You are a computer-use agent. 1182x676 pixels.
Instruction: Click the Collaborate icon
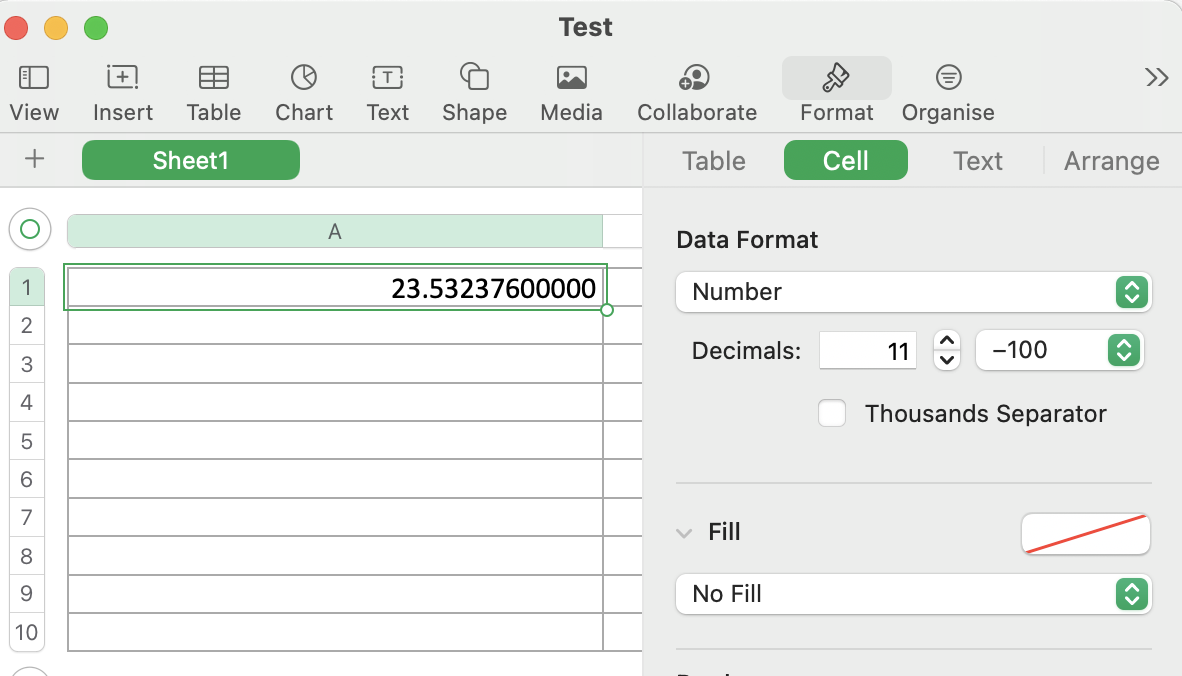pos(696,78)
